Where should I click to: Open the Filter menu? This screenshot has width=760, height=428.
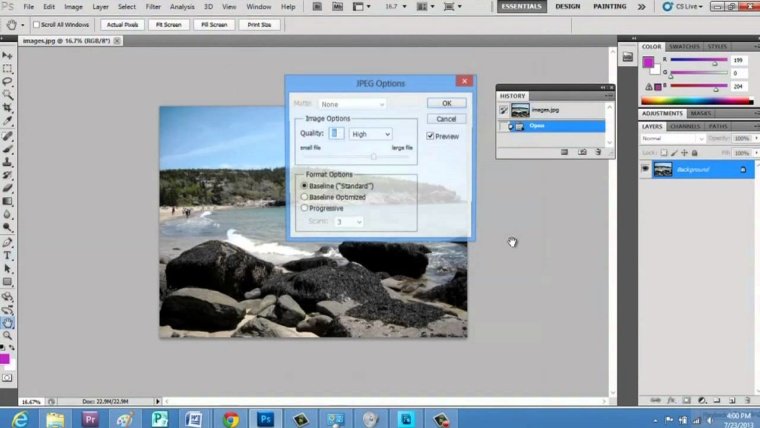[x=153, y=7]
